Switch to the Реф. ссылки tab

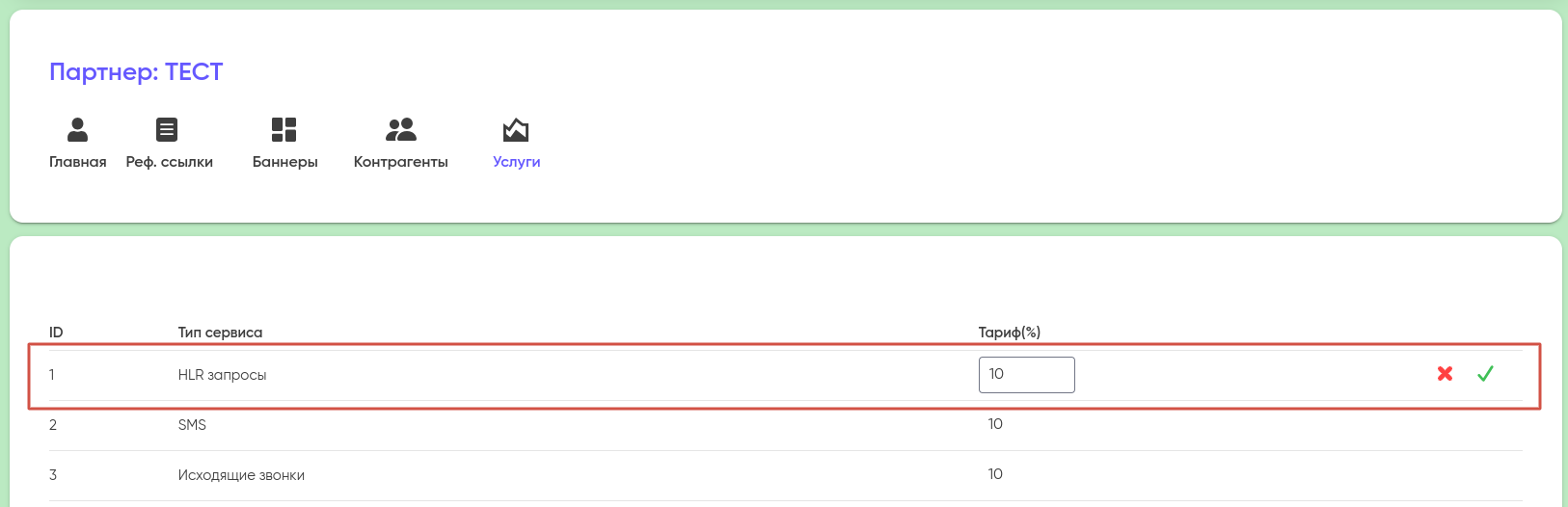click(170, 162)
